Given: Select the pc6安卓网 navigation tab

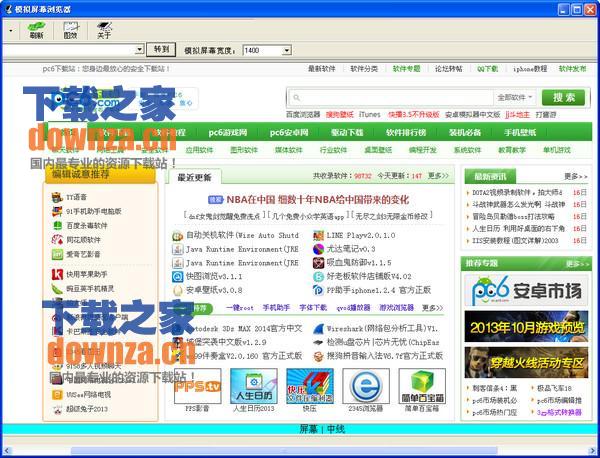Looking at the screenshot, I should pos(289,133).
